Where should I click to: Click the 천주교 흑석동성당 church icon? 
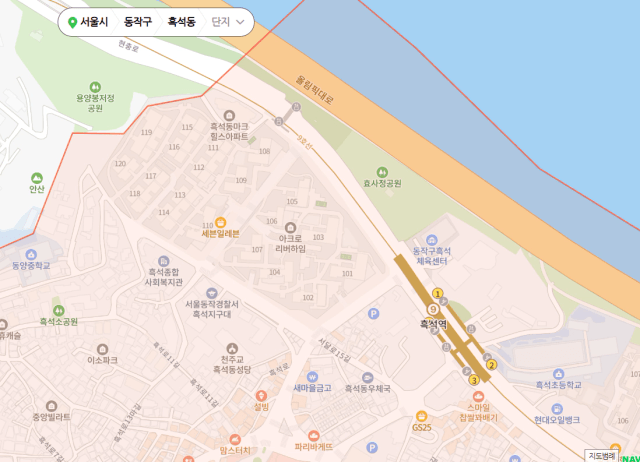click(232, 349)
